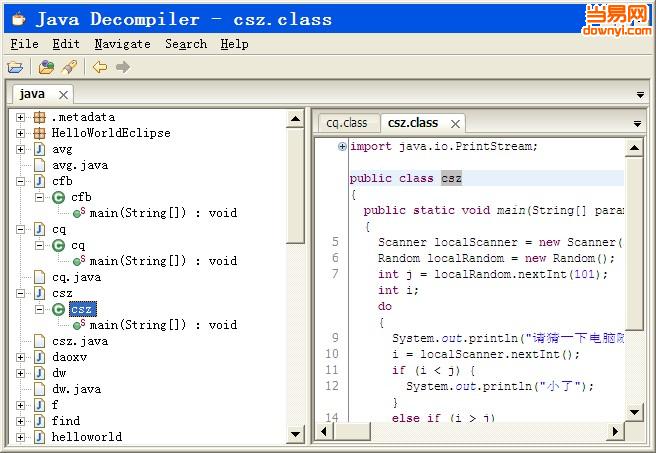656x453 pixels.
Task: Open the project tab list dropdown arrow
Action: click(640, 95)
